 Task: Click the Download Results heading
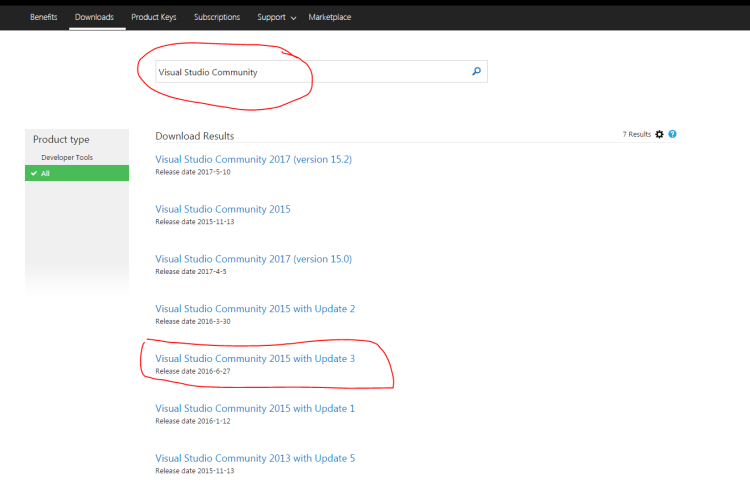tap(195, 136)
